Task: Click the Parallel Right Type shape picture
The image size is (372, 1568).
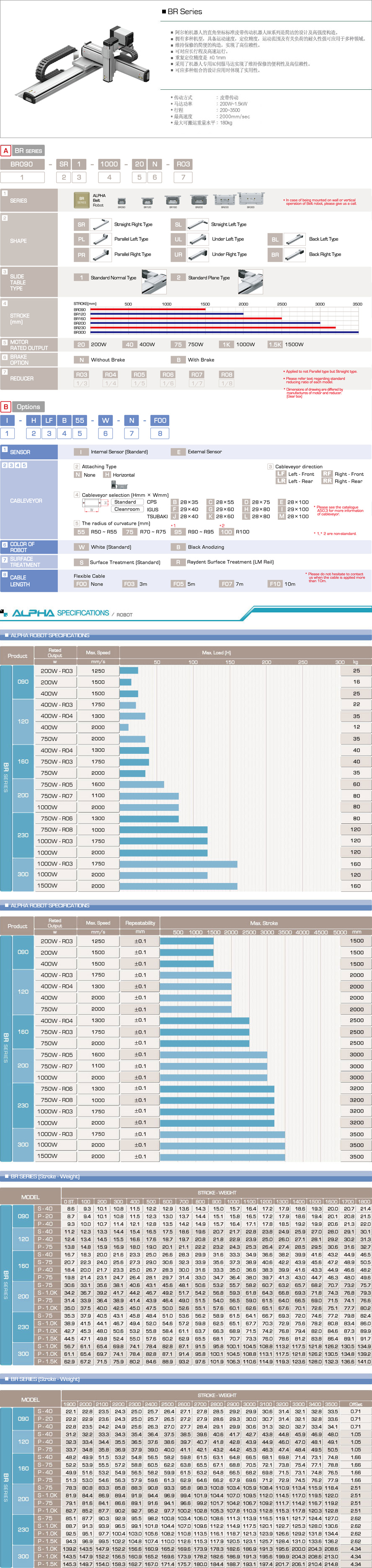Action: 101,255
